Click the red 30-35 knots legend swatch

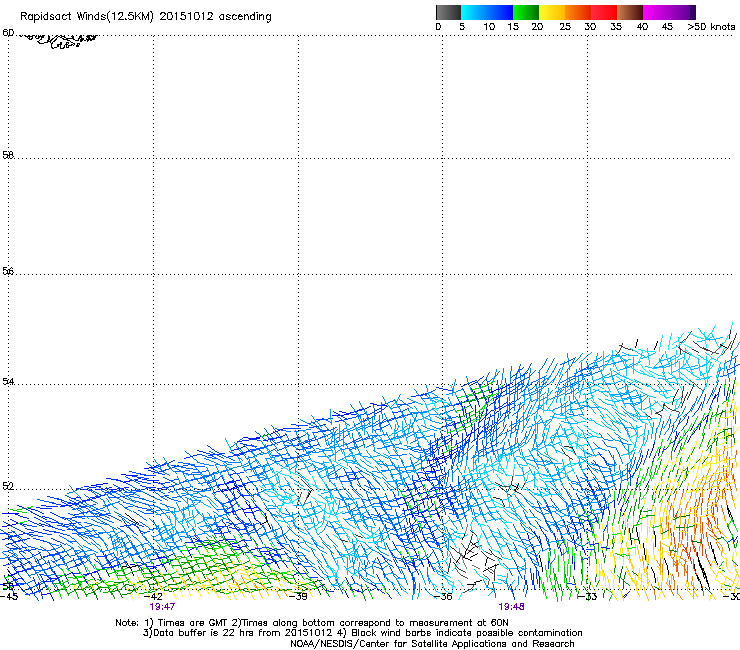[604, 12]
